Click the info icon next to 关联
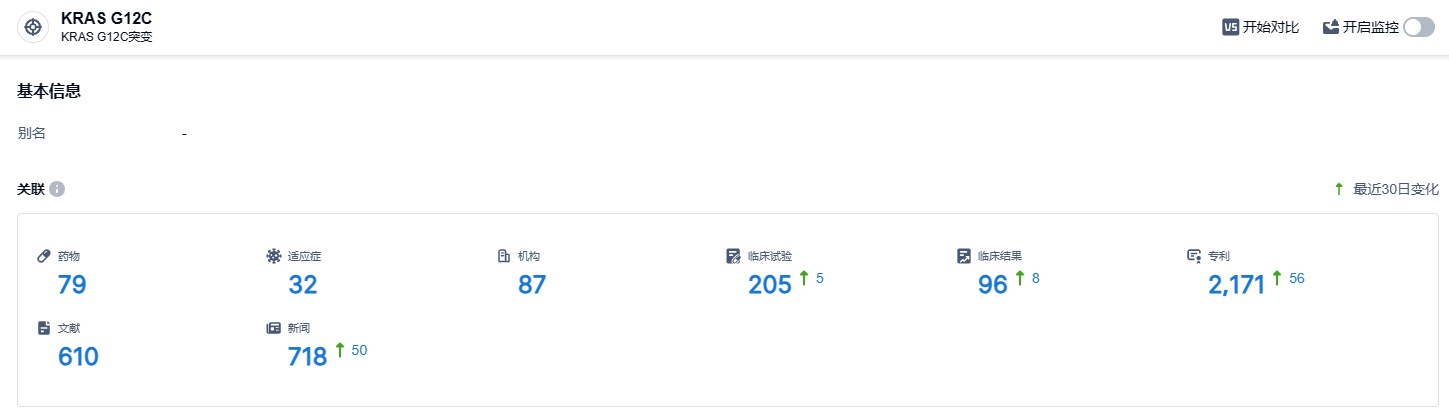 [57, 189]
